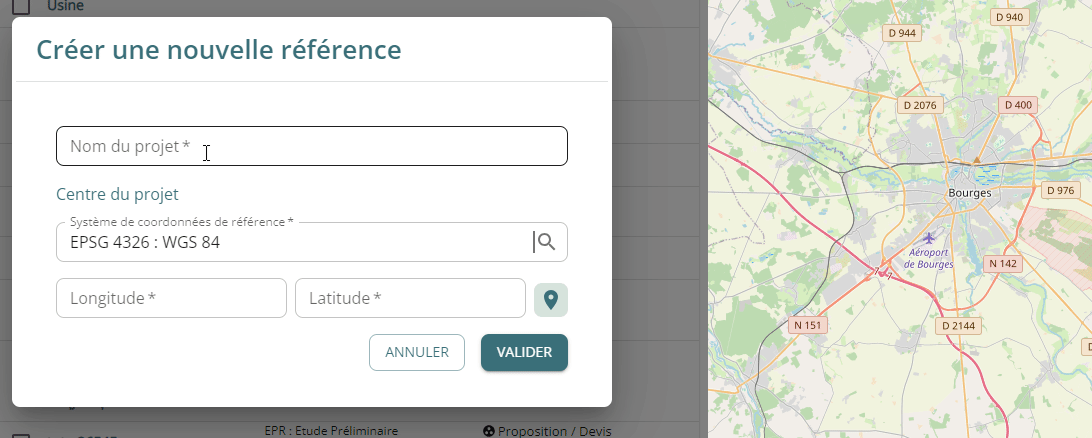
Task: Click the N 151 road marker
Action: point(806,325)
